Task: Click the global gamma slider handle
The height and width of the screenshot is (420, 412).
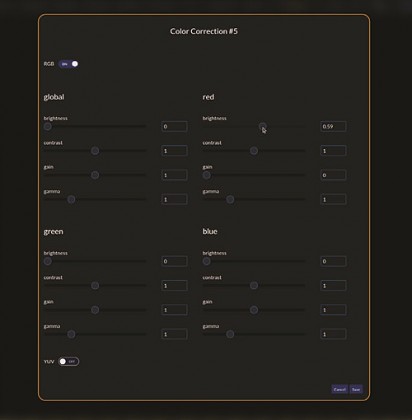Action: coord(71,199)
